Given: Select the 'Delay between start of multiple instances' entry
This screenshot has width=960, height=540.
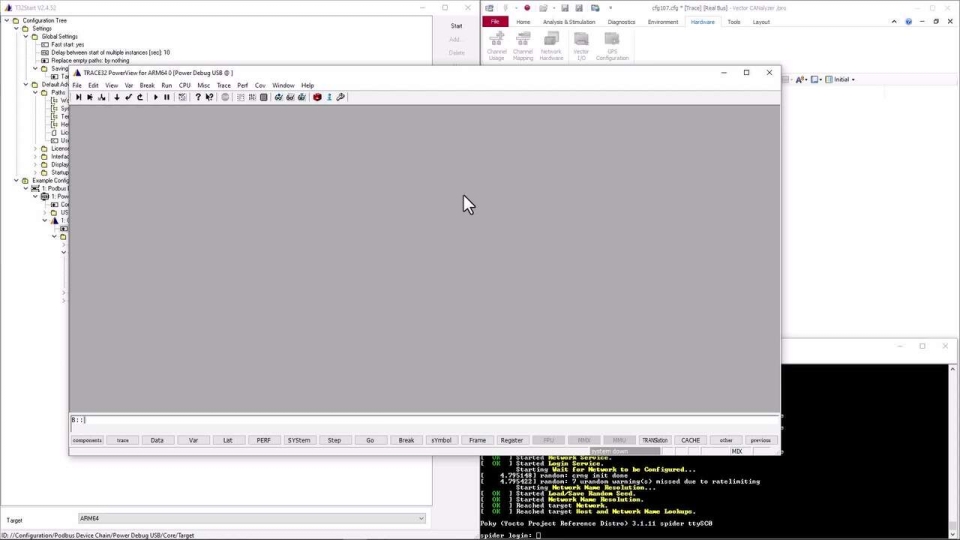Looking at the screenshot, I should tap(110, 53).
